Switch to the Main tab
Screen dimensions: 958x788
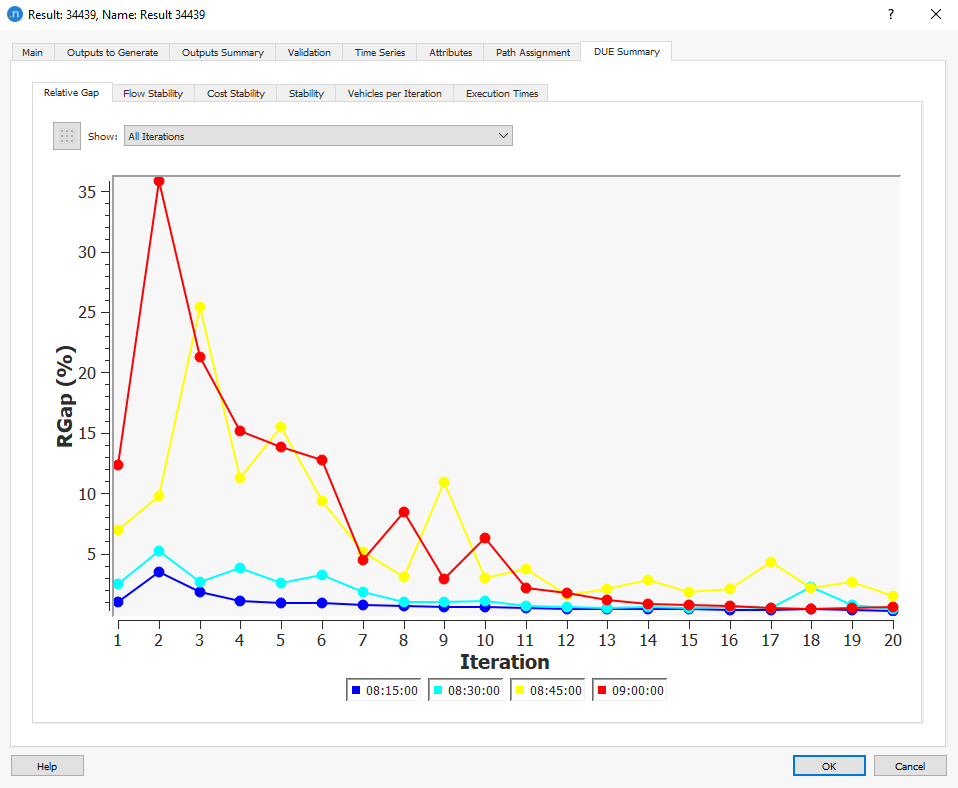click(33, 52)
